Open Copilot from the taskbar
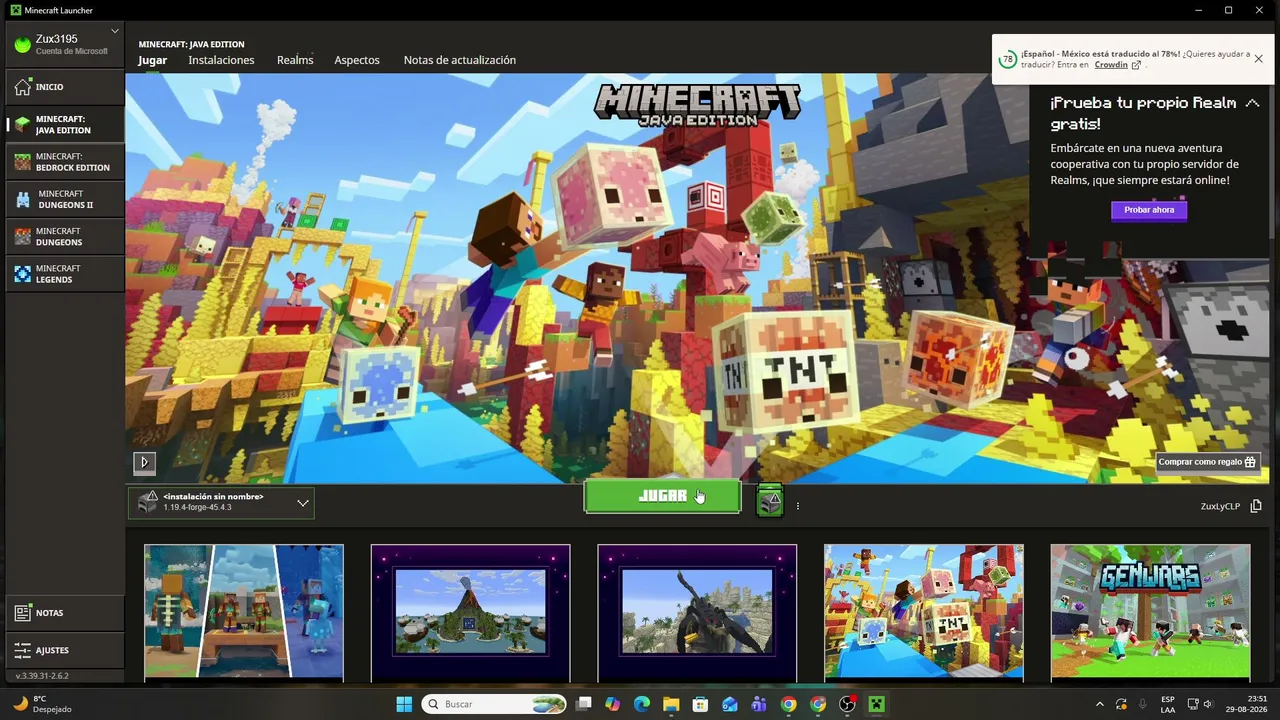The width and height of the screenshot is (1280, 720). pos(613,704)
